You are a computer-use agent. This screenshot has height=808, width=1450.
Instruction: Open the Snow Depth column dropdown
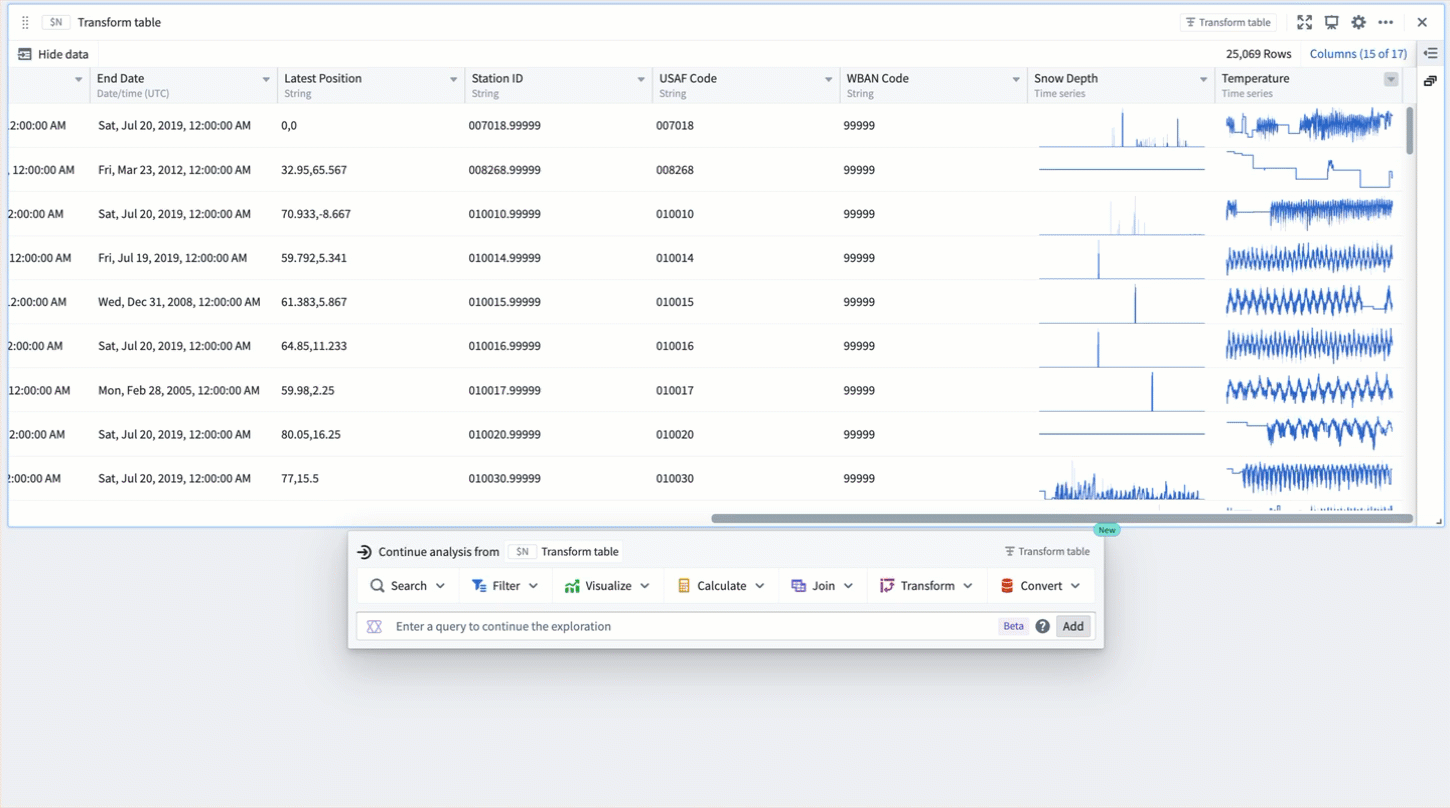pos(1203,79)
